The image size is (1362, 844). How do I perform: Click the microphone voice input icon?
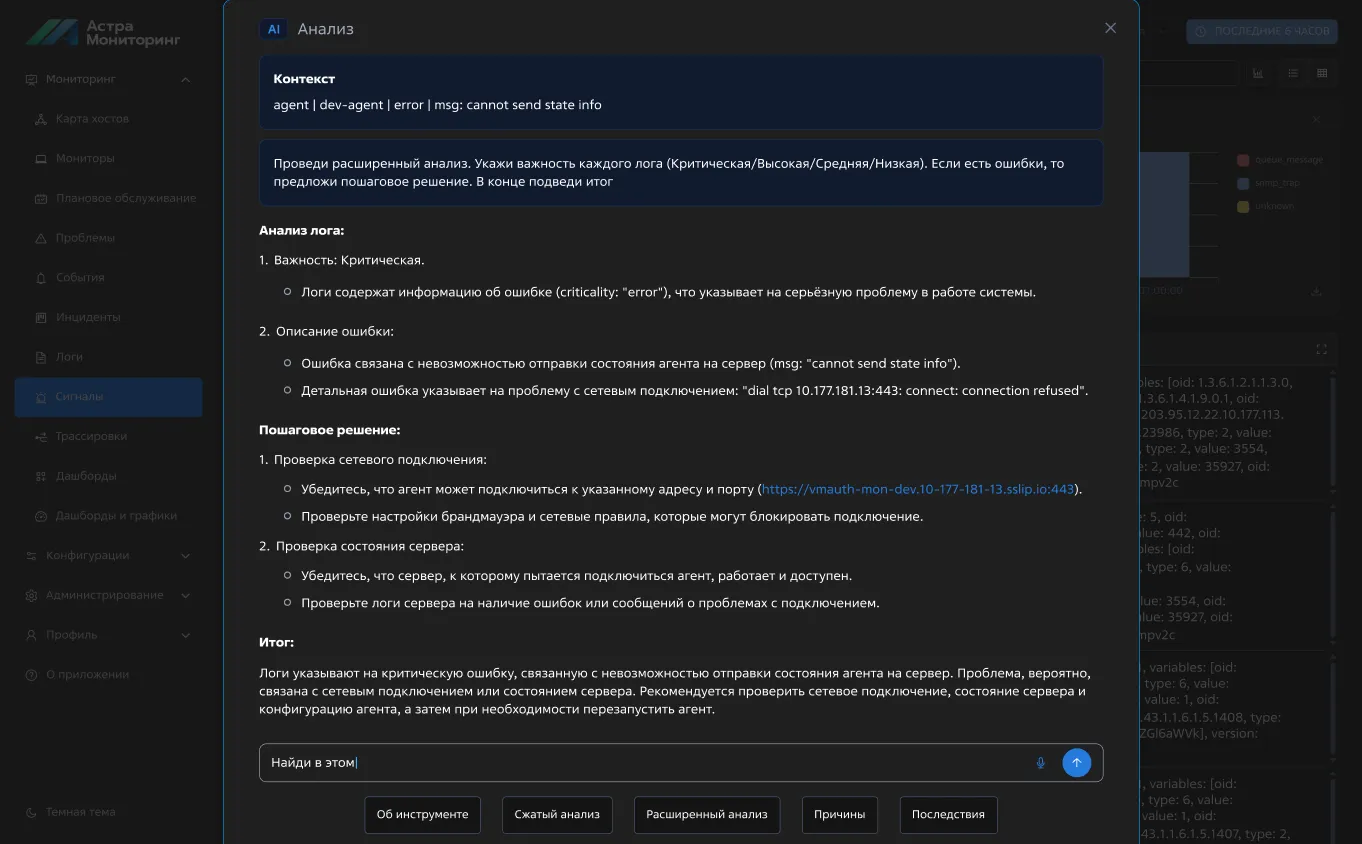click(x=1040, y=763)
